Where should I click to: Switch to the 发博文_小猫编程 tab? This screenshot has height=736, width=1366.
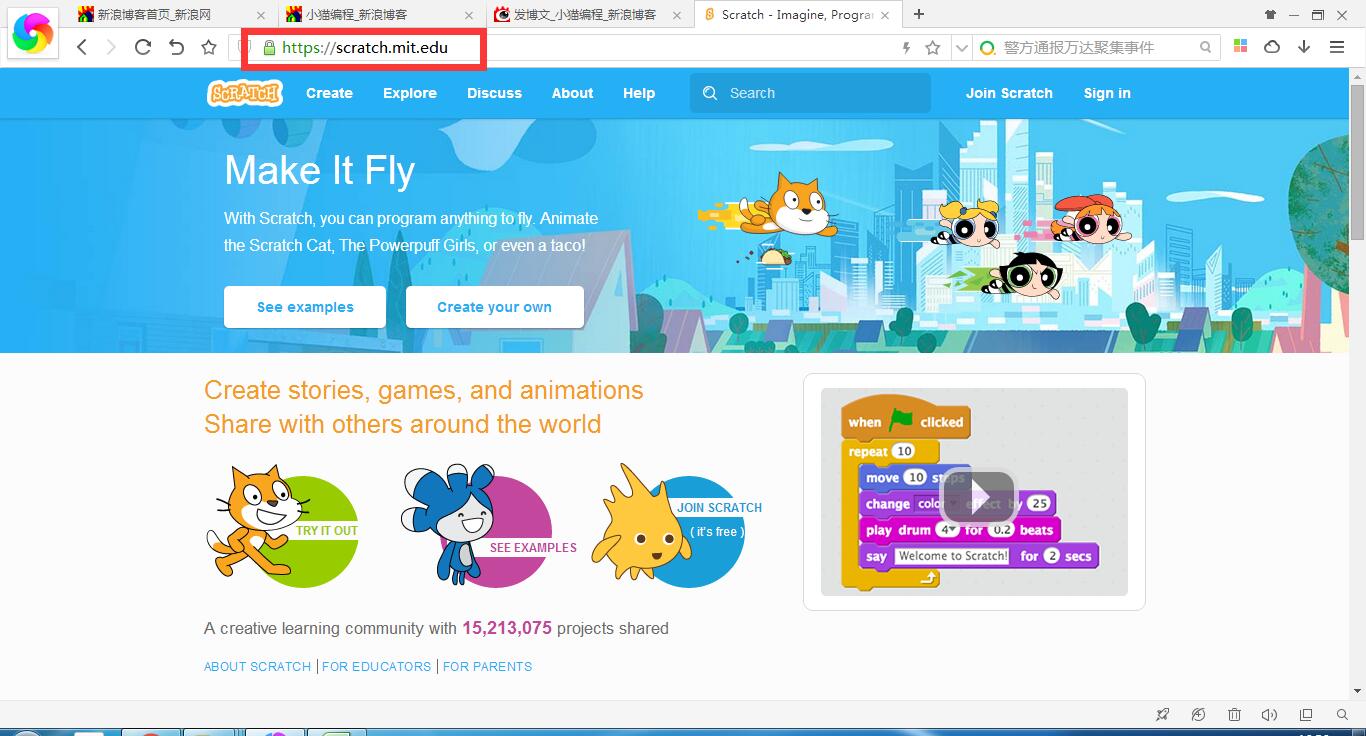click(x=585, y=15)
